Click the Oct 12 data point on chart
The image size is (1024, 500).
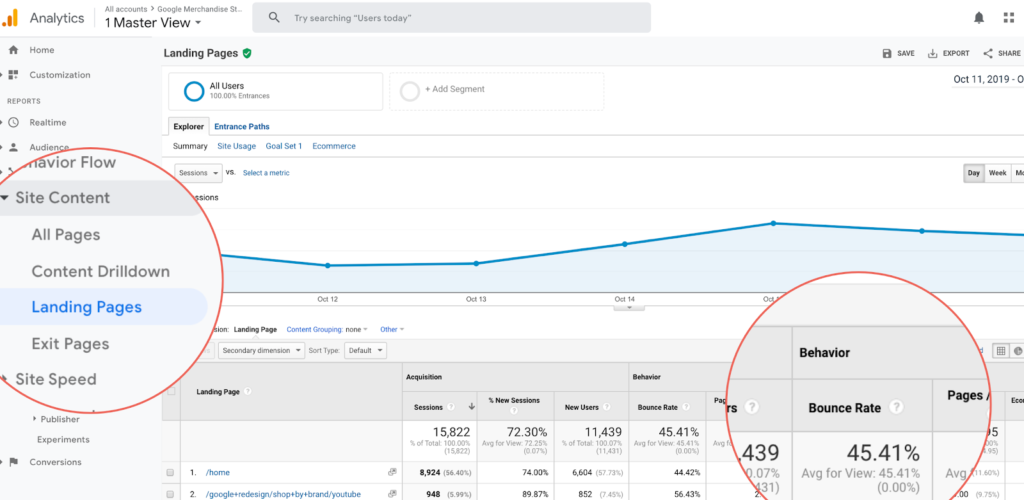[x=327, y=266]
